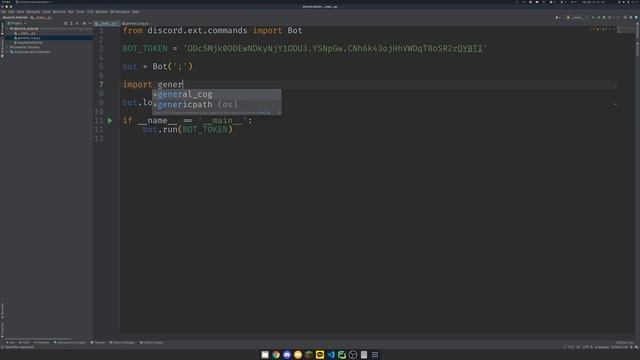Image resolution: width=640 pixels, height=360 pixels.
Task: Toggle the Project side tab on left edge
Action: point(2,29)
